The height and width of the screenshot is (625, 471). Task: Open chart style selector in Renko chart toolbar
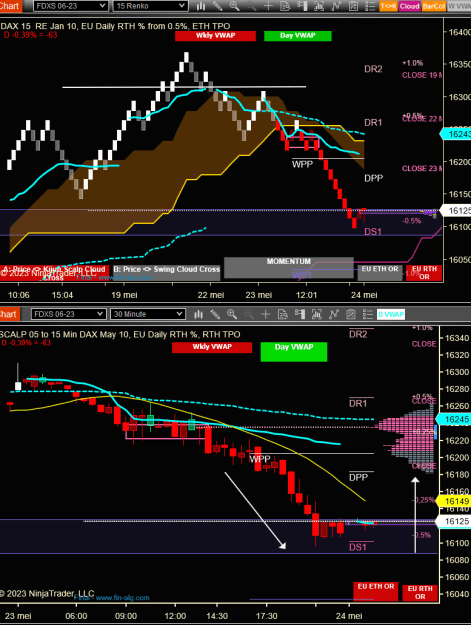[200, 6]
